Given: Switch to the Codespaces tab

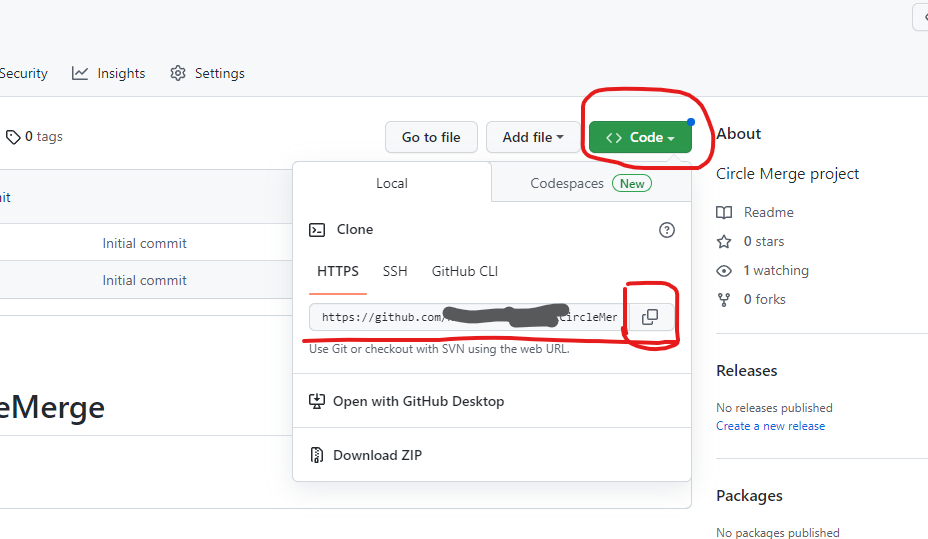Looking at the screenshot, I should tap(591, 183).
